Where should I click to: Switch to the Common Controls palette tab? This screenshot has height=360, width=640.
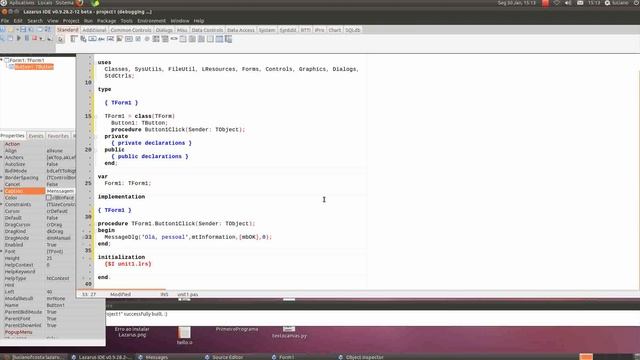point(131,30)
